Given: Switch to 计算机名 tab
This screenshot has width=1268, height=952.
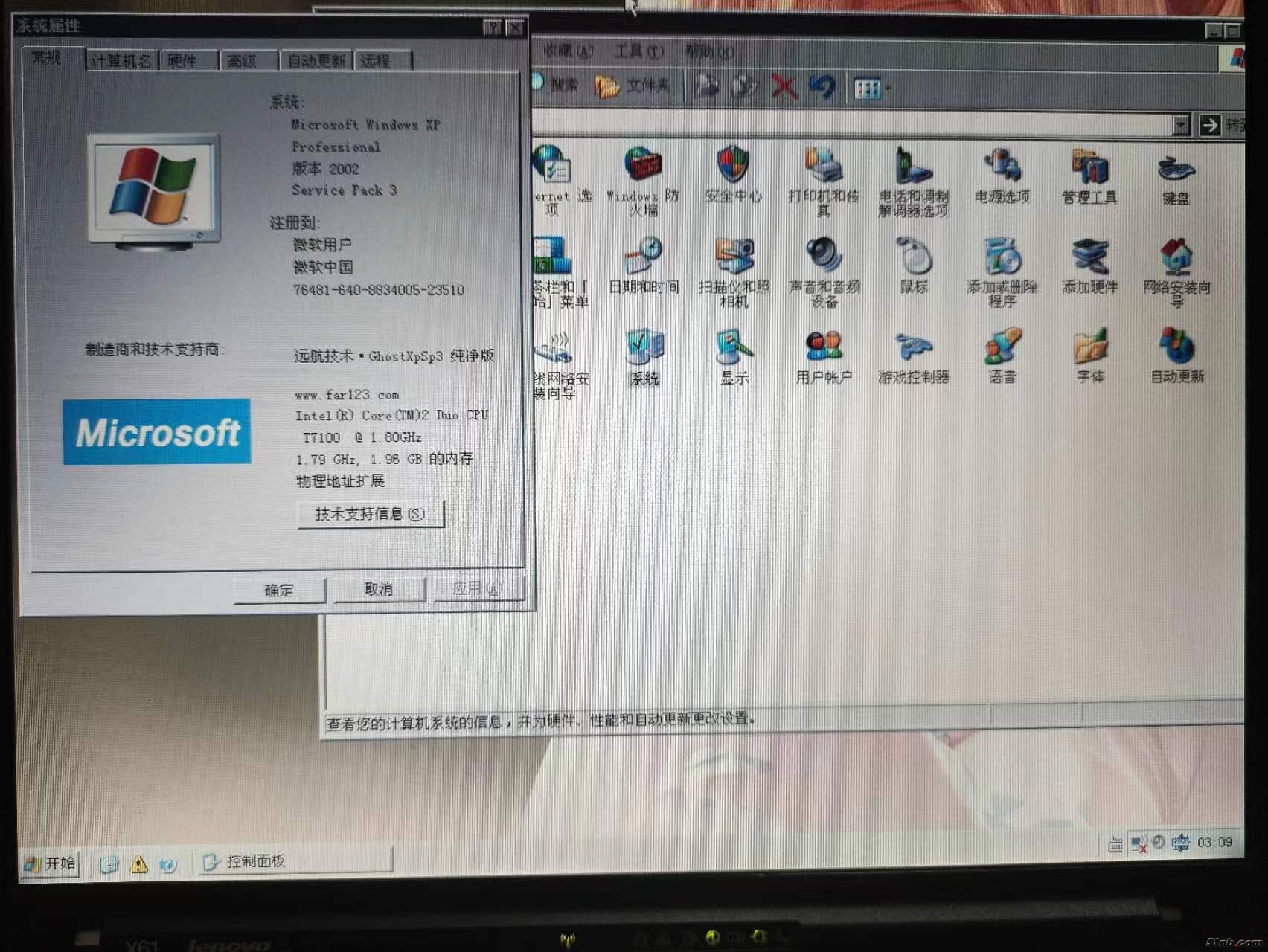Looking at the screenshot, I should coord(121,60).
